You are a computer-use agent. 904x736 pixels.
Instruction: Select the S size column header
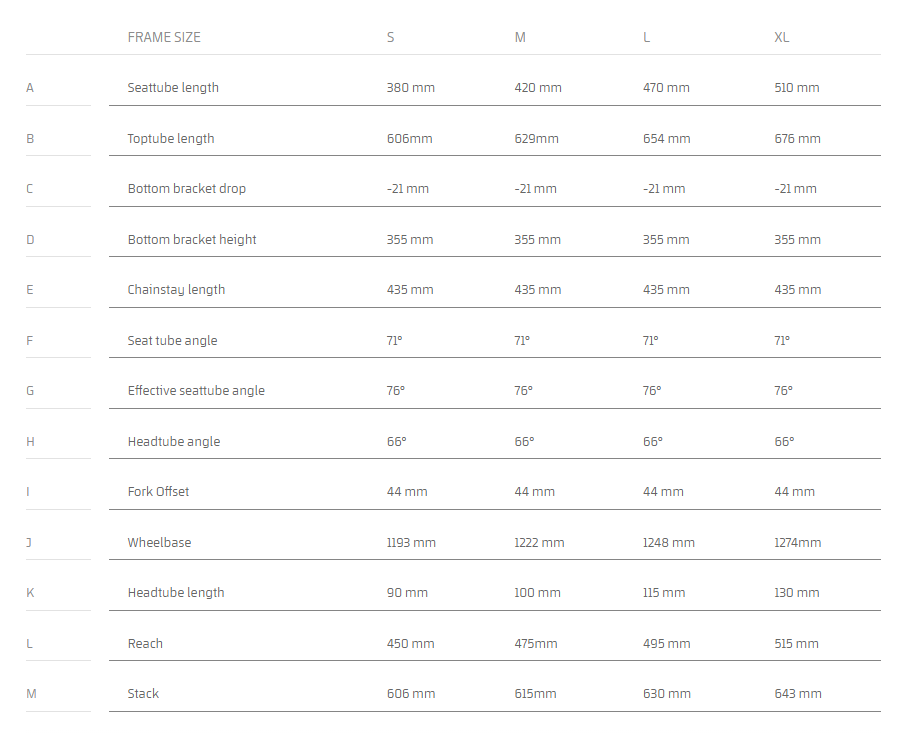(390, 37)
